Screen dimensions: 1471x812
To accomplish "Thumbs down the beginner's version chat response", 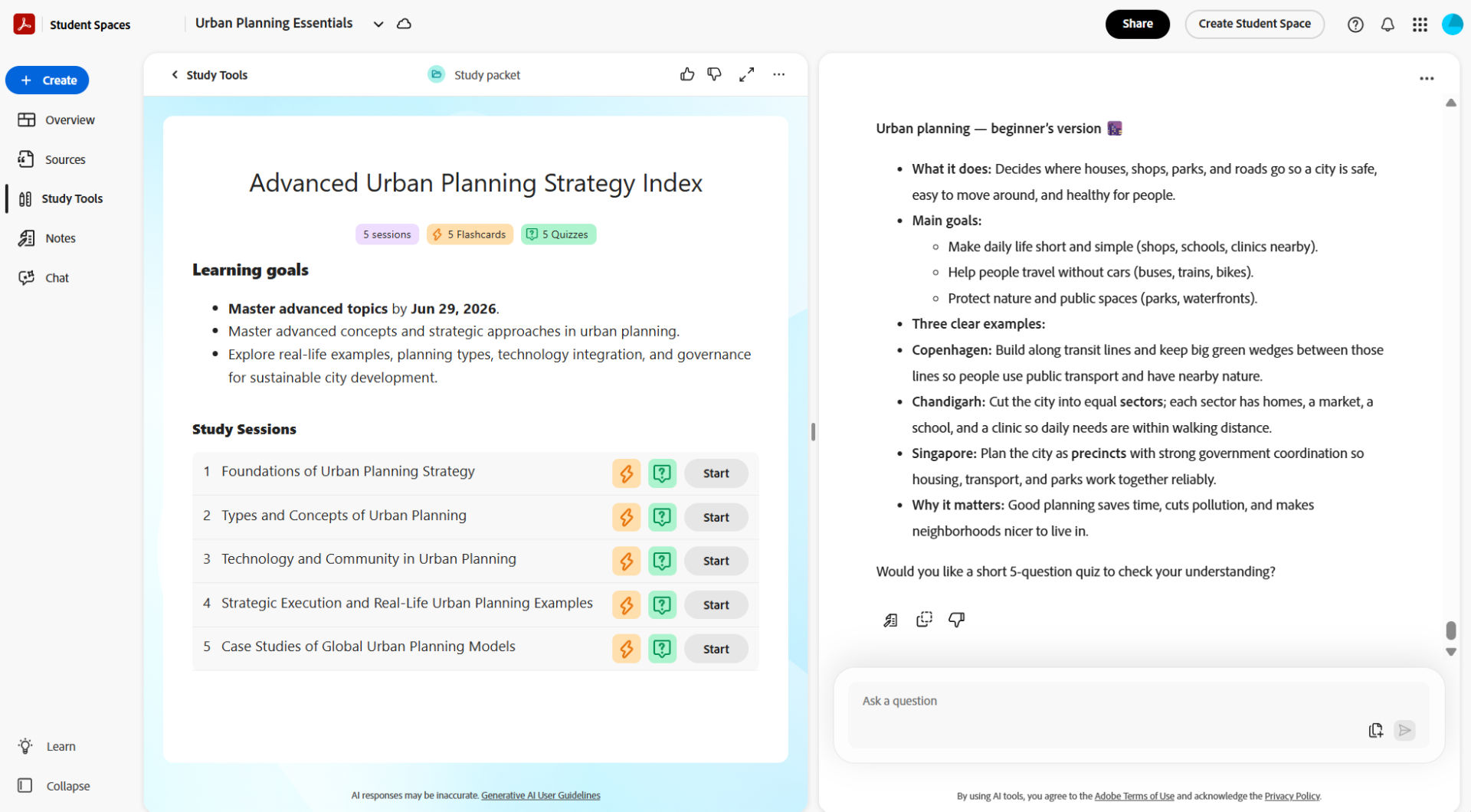I will (x=956, y=620).
